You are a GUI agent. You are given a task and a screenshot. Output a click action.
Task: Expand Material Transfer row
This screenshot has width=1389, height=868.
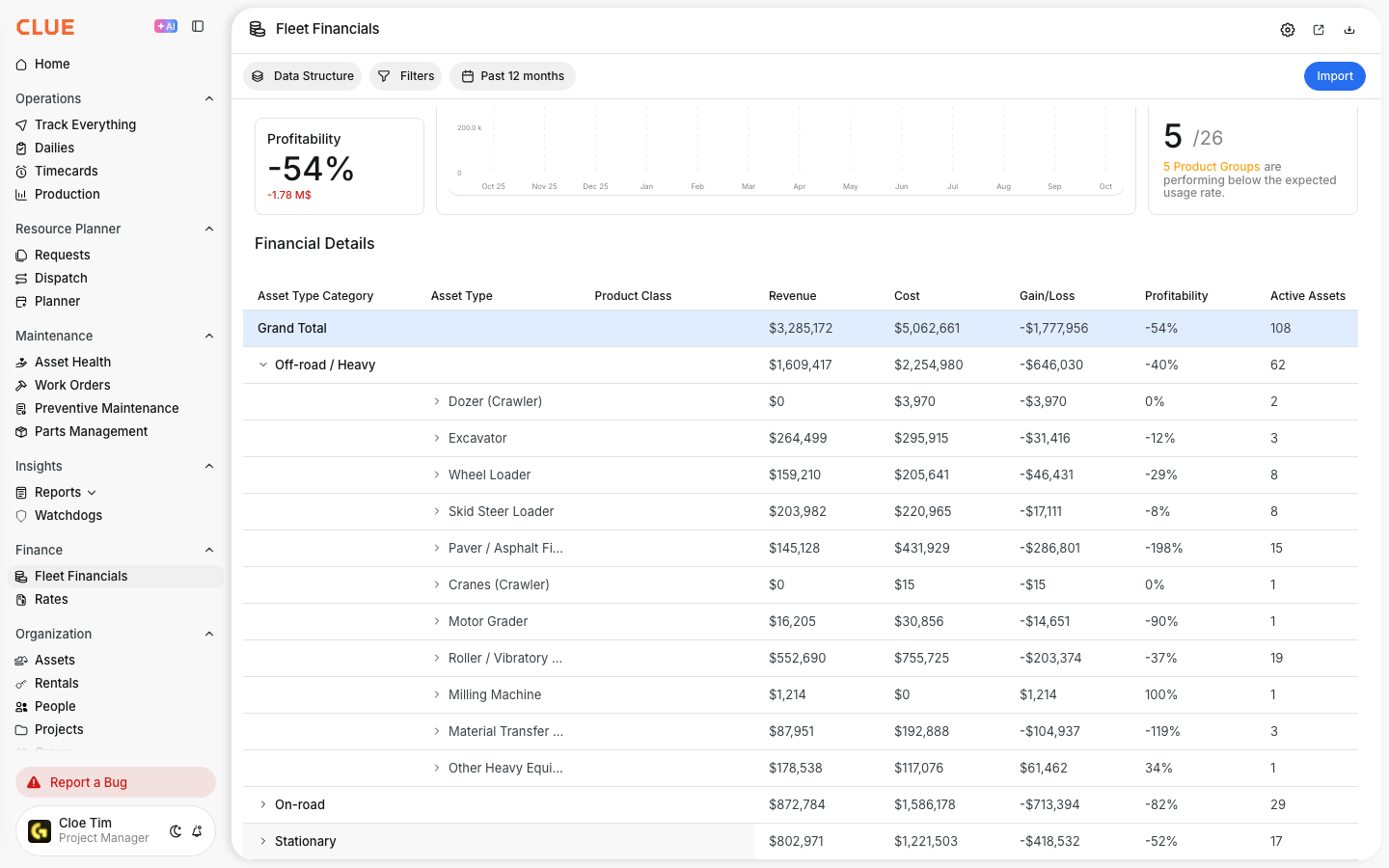click(x=436, y=731)
